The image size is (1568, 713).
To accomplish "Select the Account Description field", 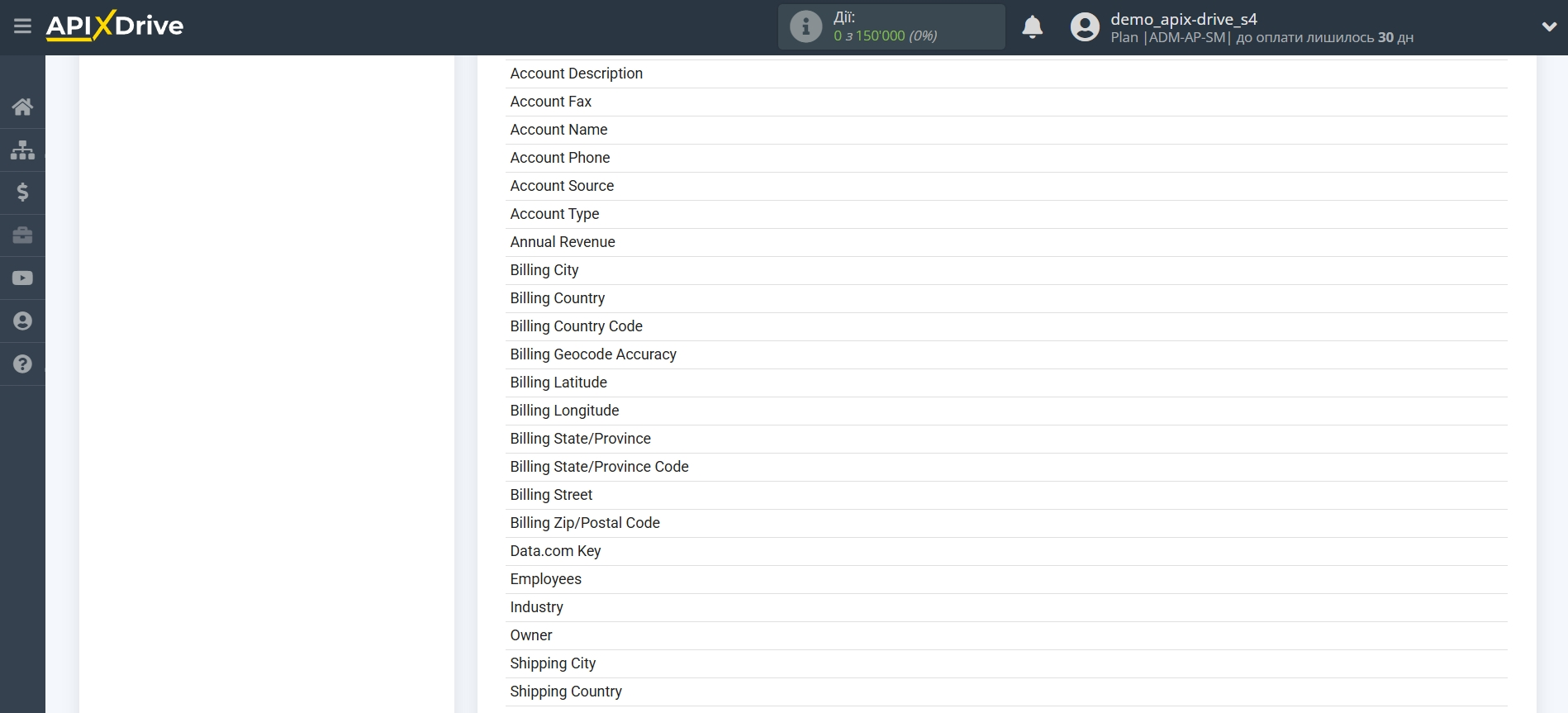I will 1006,74.
